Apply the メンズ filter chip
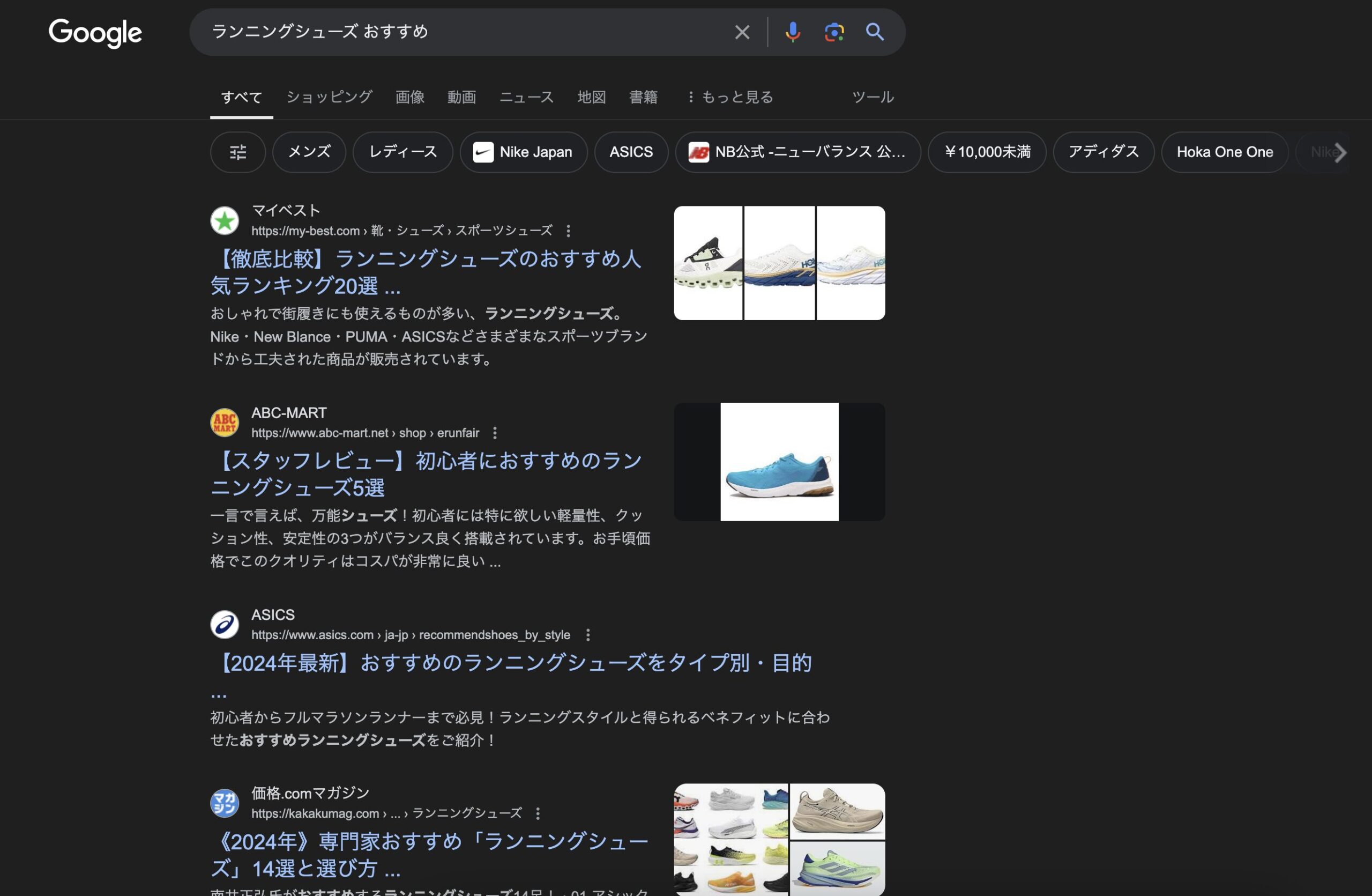Viewport: 1372px width, 896px height. pyautogui.click(x=310, y=152)
